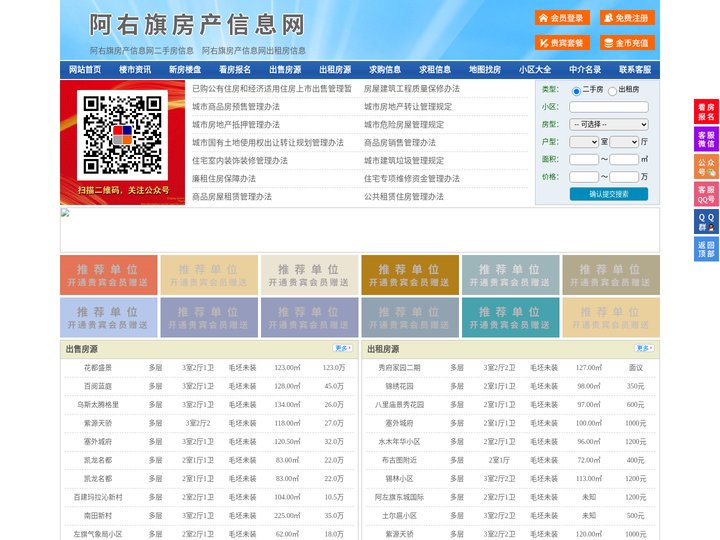
Task: Open 商品房销售管理办法 article link
Action: coord(400,142)
